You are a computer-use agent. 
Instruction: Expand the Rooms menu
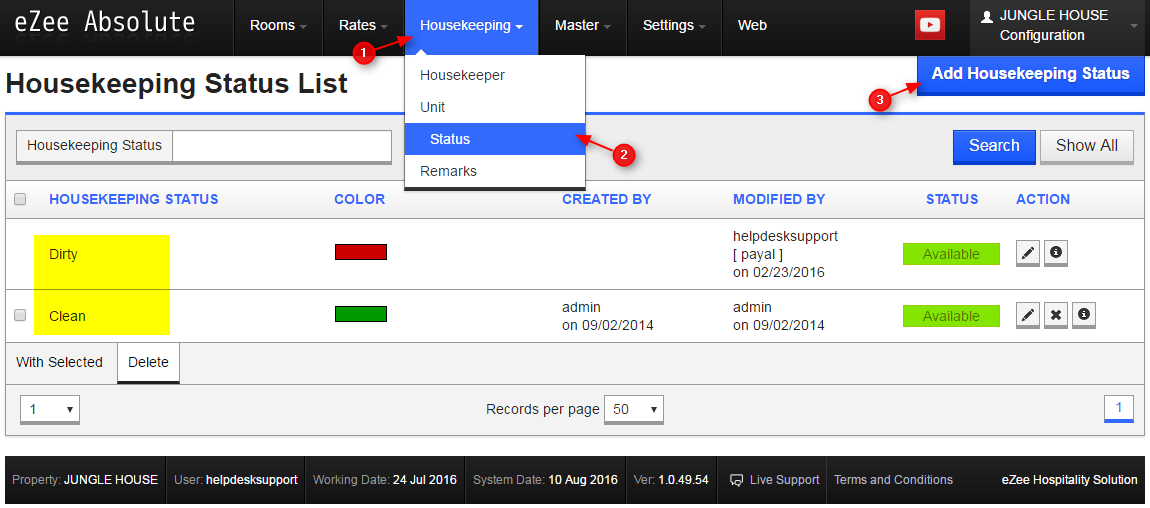pyautogui.click(x=278, y=26)
